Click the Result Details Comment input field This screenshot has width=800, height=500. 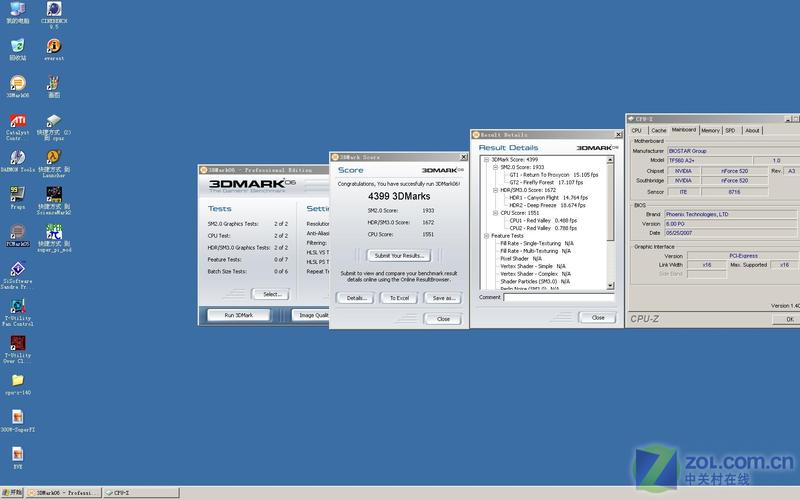coord(559,297)
